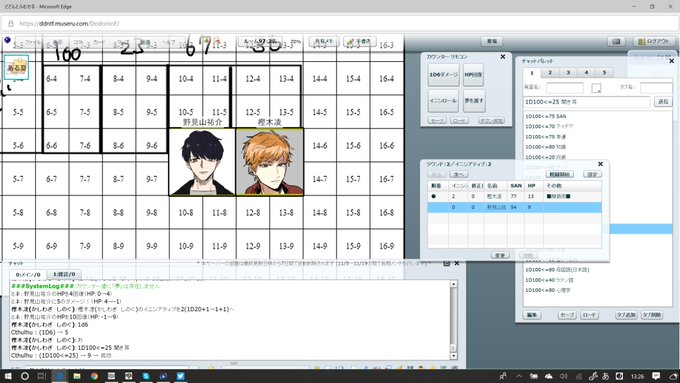The height and width of the screenshot is (383, 680).
Task: Click the 夢を渡す counter remote button
Action: click(474, 101)
